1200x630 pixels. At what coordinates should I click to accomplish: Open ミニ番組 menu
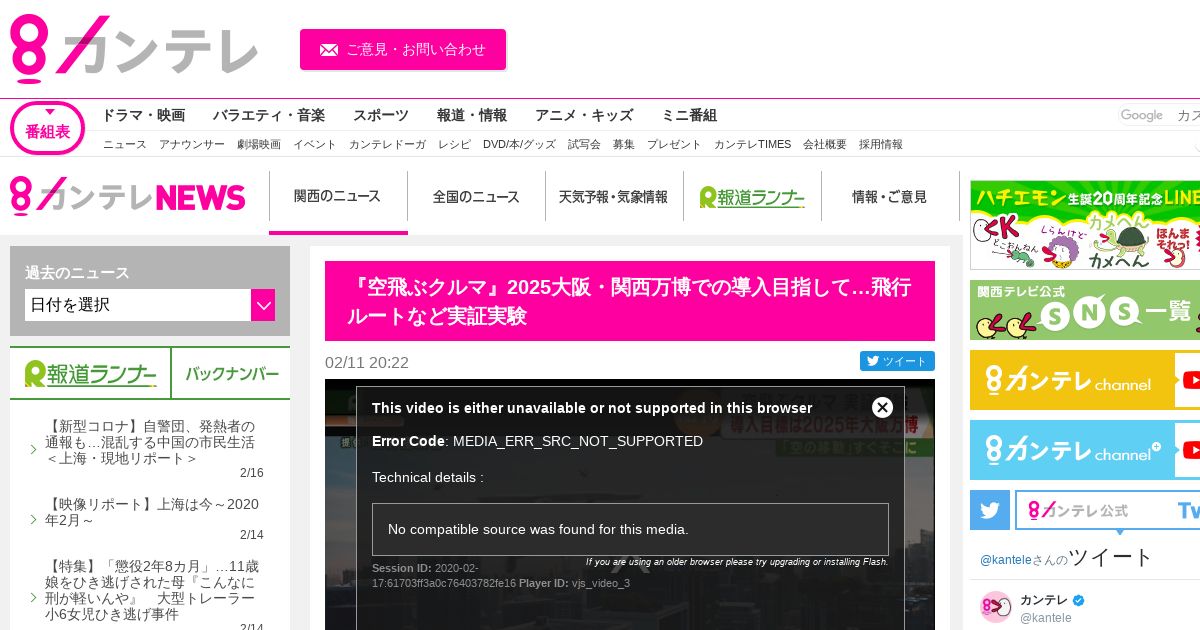click(x=689, y=115)
